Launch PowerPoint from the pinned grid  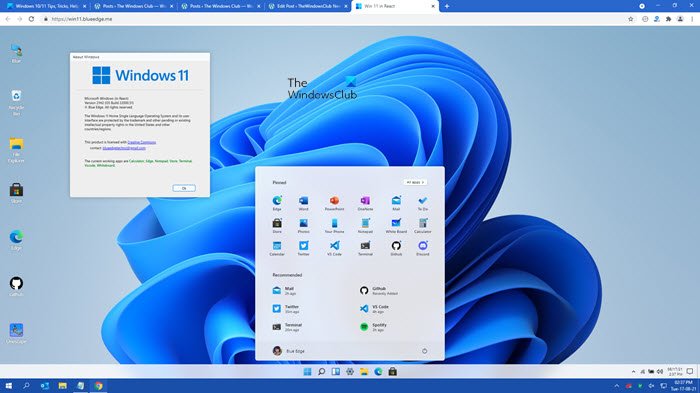[x=334, y=202]
